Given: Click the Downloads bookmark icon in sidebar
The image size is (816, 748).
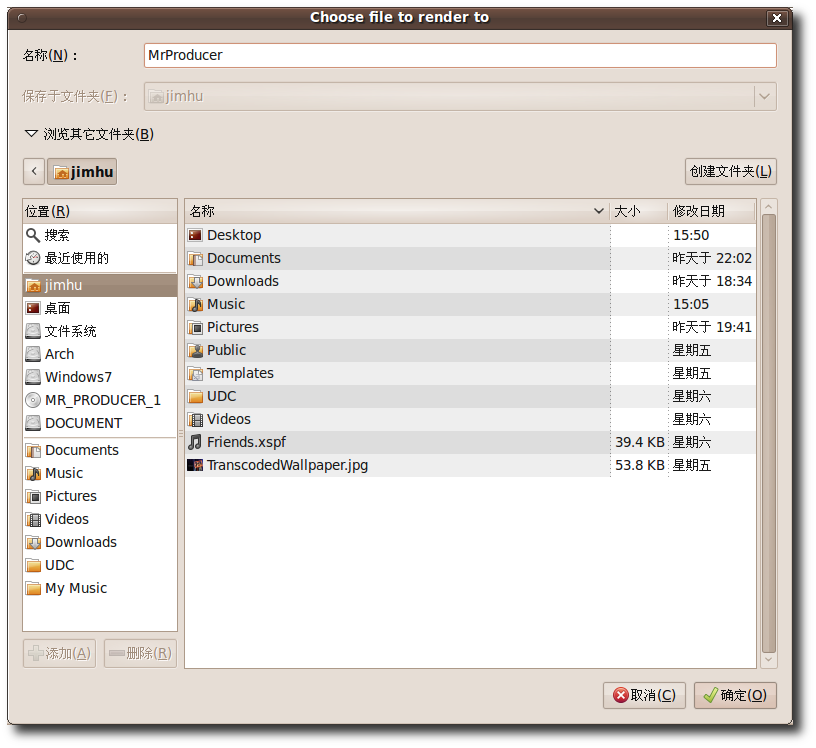Looking at the screenshot, I should [x=33, y=542].
